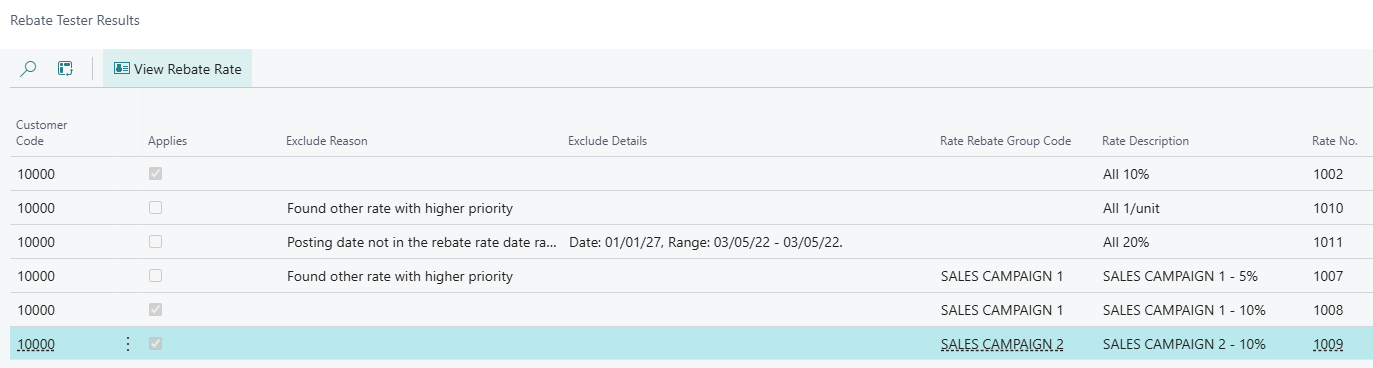Viewport: 1373px width, 368px height.
Task: Click Customer Code 10000 in the Rate 1007 row
Action: coord(36,276)
